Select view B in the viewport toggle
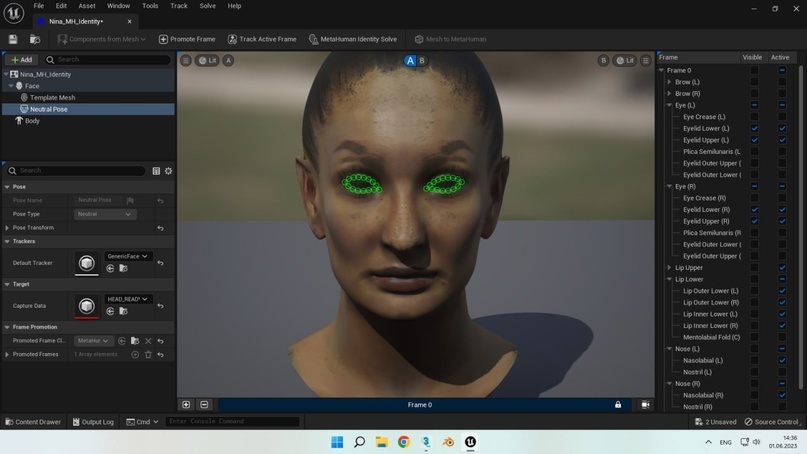 (x=422, y=61)
